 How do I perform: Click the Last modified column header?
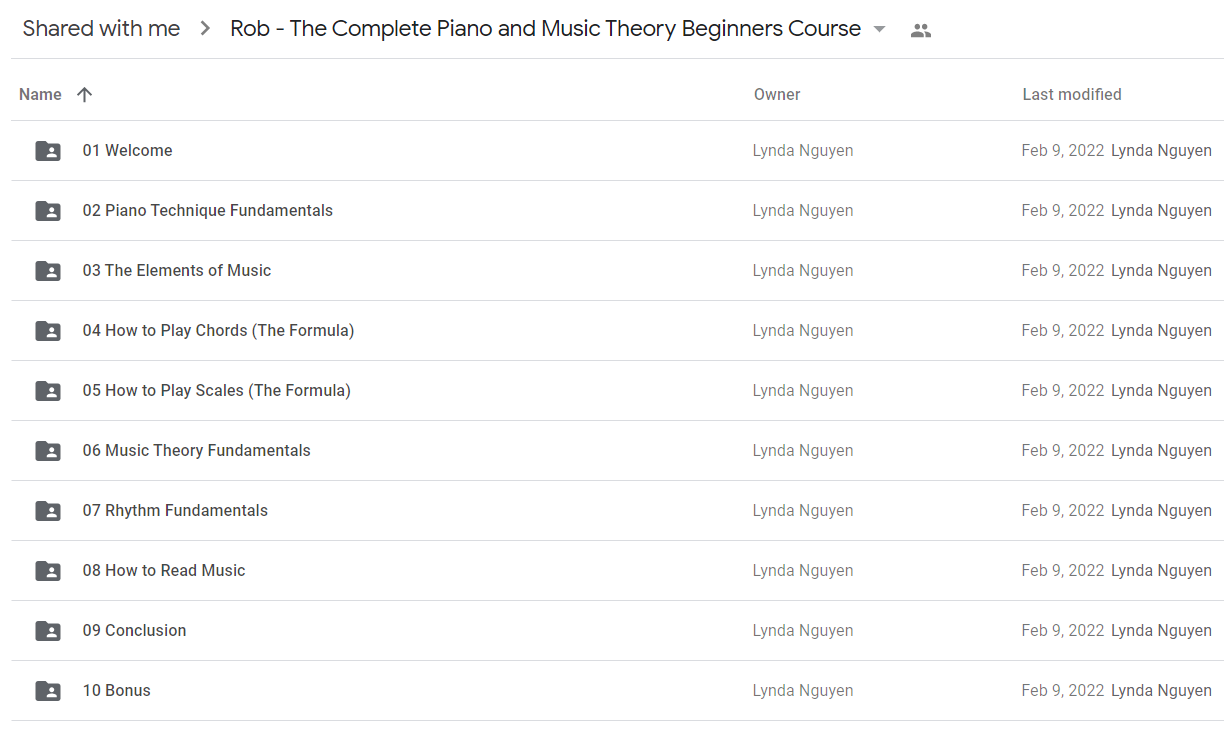[1072, 94]
